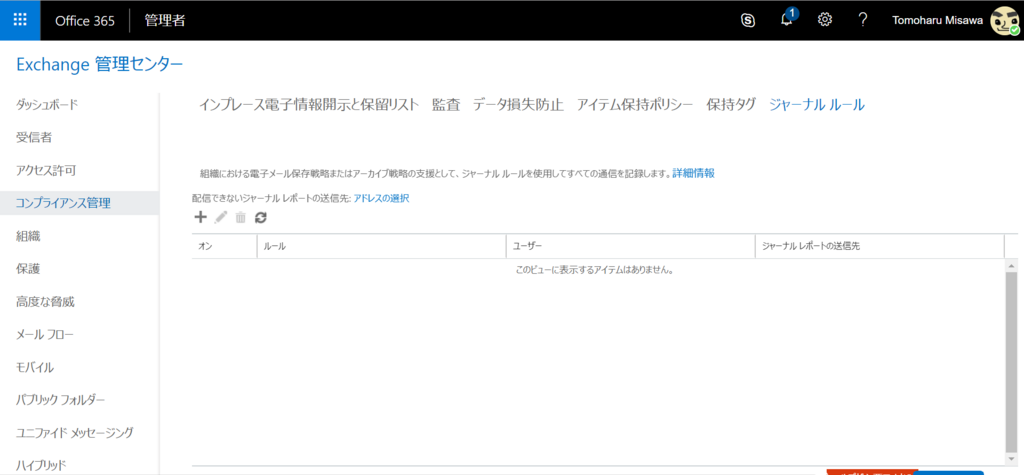1024x475 pixels.
Task: Click the pencil edit icon
Action: [221, 218]
